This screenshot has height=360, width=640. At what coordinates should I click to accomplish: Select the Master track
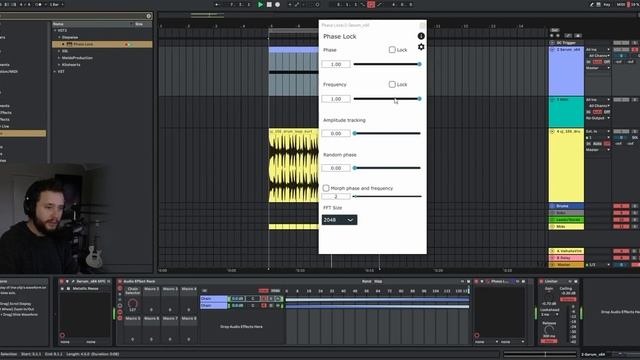click(566, 265)
